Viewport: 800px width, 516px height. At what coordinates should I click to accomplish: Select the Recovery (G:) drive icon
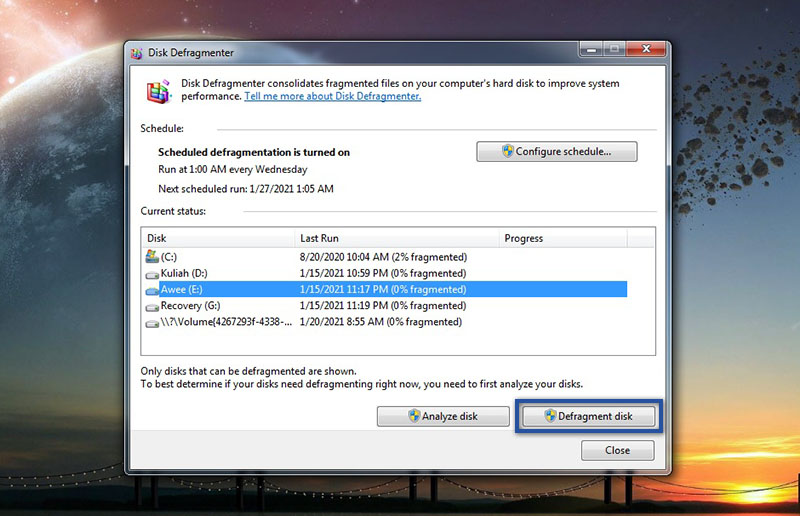coord(152,306)
